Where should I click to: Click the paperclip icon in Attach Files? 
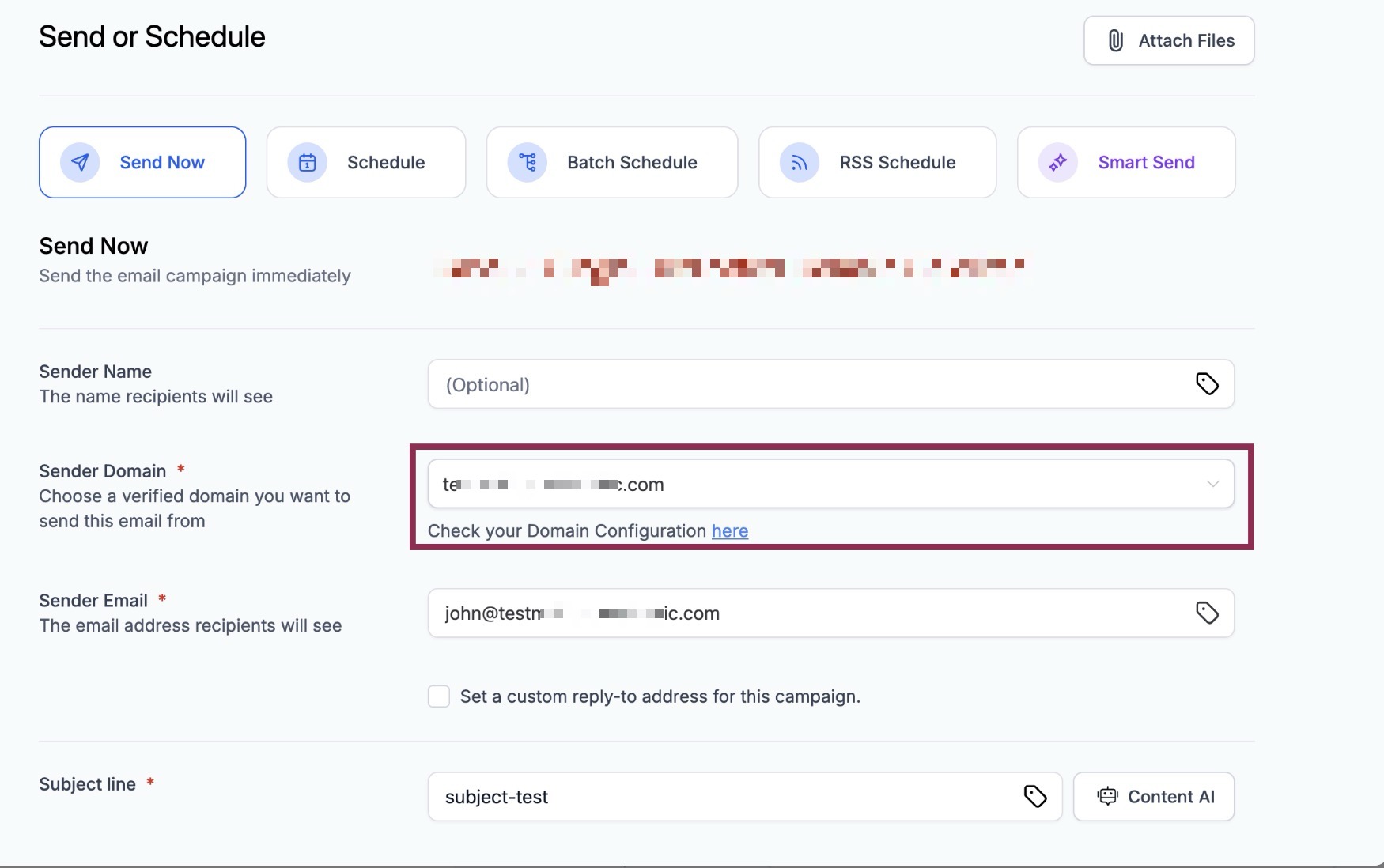(1115, 41)
